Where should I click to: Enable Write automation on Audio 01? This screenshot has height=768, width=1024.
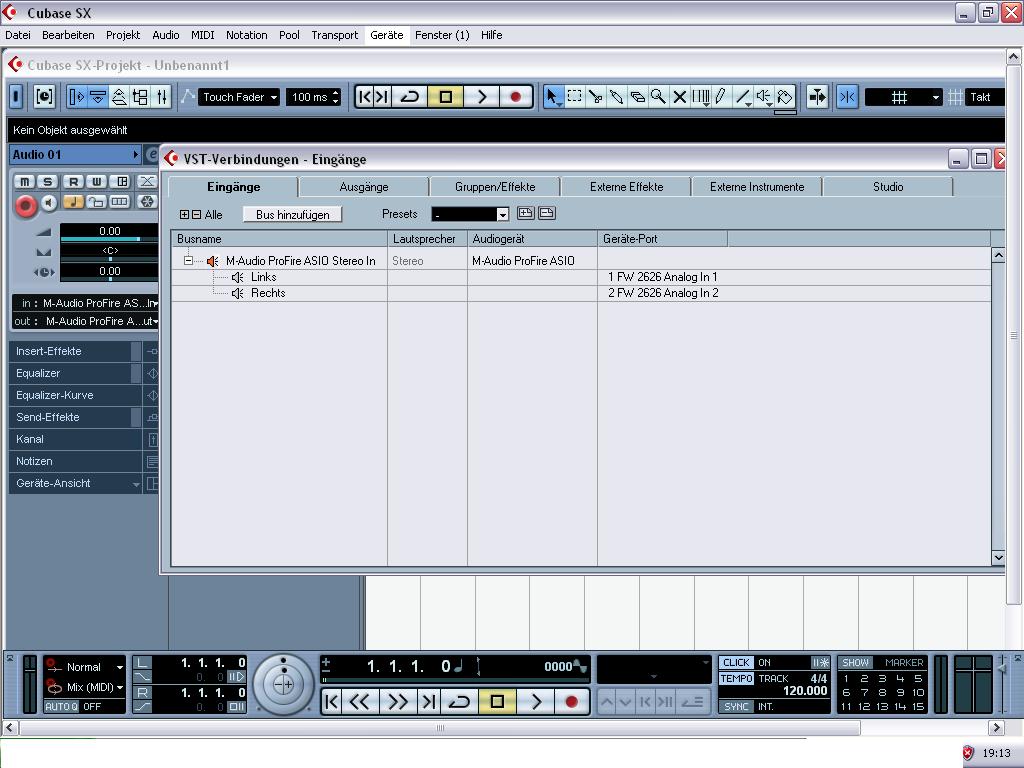tap(97, 182)
